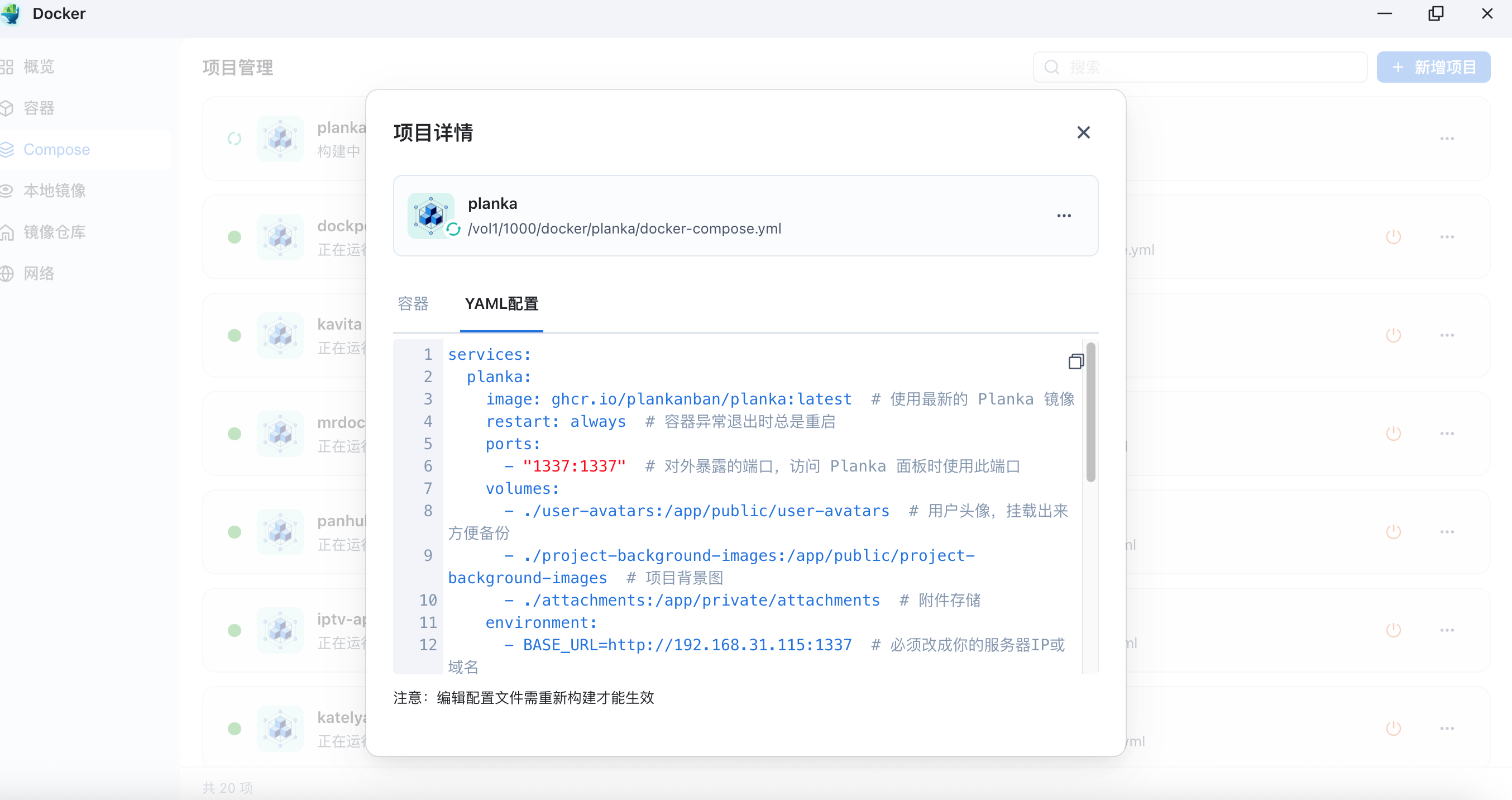This screenshot has height=800, width=1512.
Task: Switch to the 容器 tab
Action: click(x=413, y=304)
